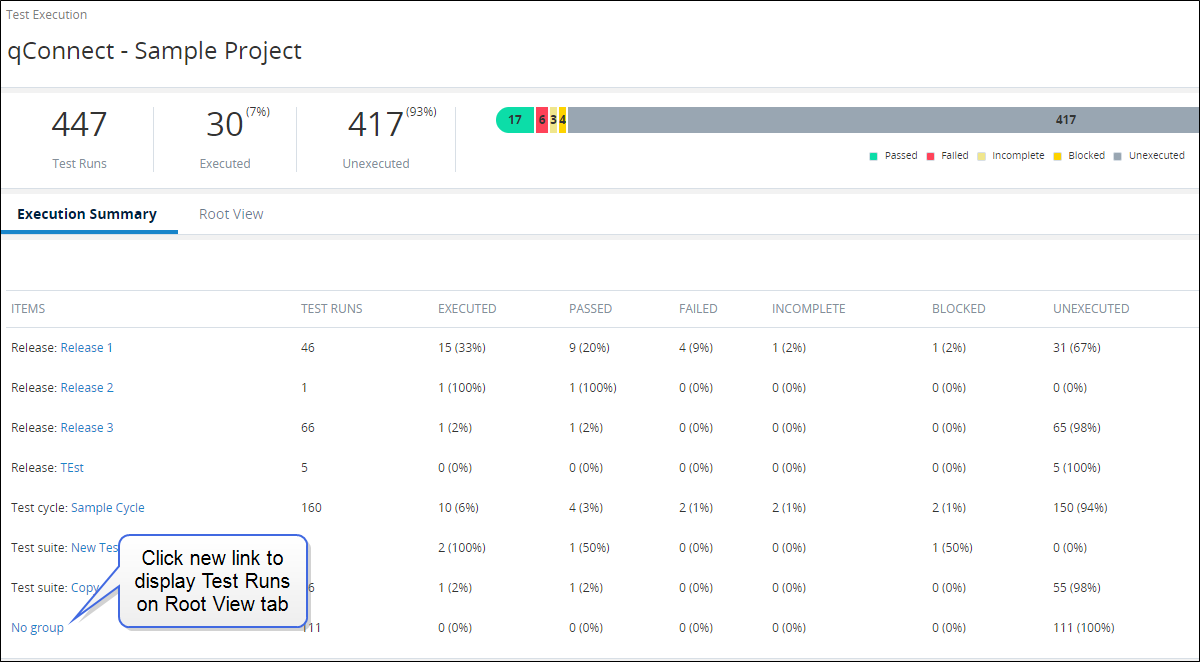This screenshot has height=662, width=1200.
Task: Click the TEST RUNS column header
Action: (x=332, y=309)
